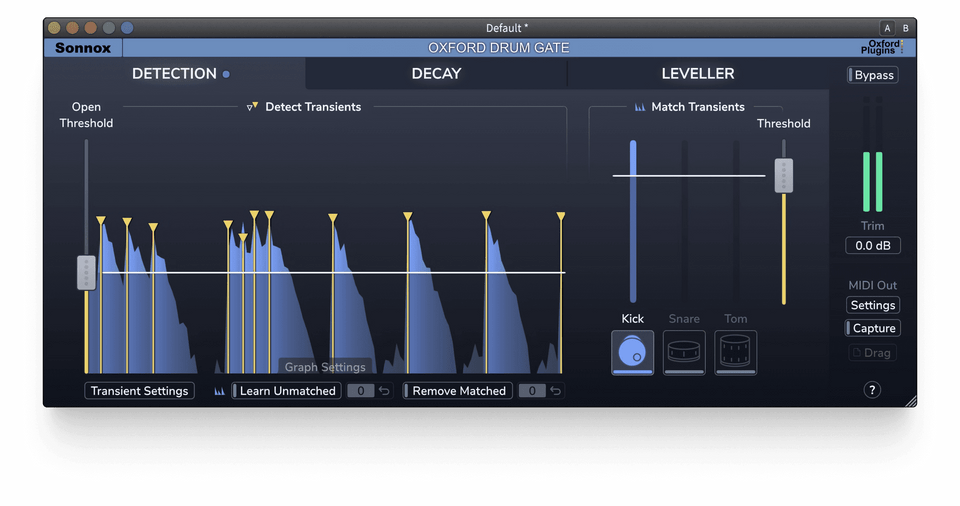The image size is (960, 506).
Task: Expand Transient Settings panel
Action: click(139, 391)
